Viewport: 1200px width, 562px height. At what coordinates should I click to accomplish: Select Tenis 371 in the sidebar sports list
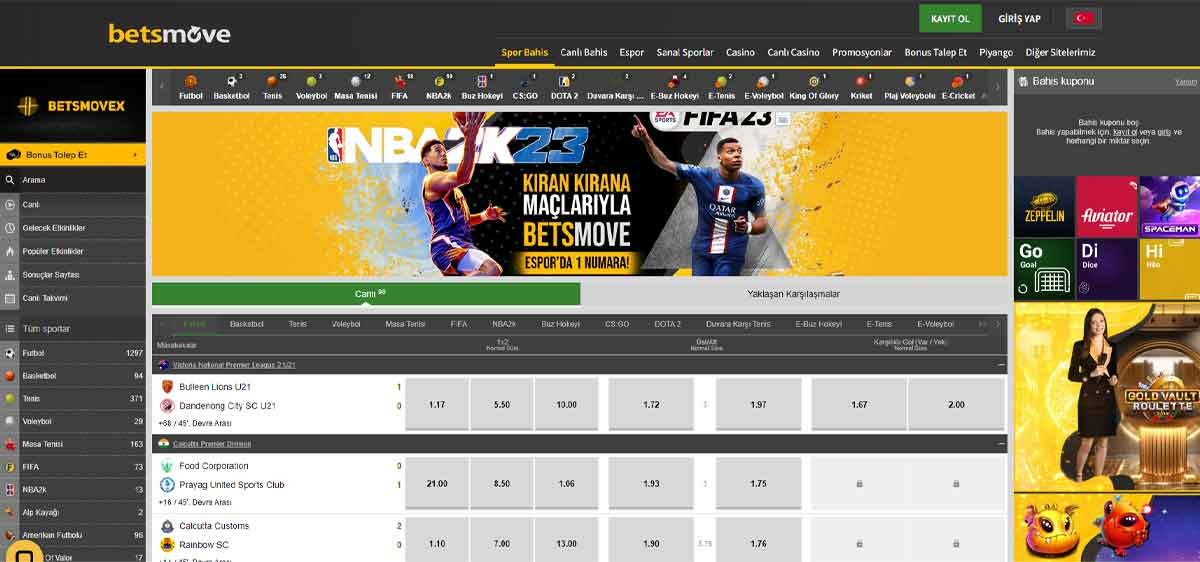(x=73, y=398)
